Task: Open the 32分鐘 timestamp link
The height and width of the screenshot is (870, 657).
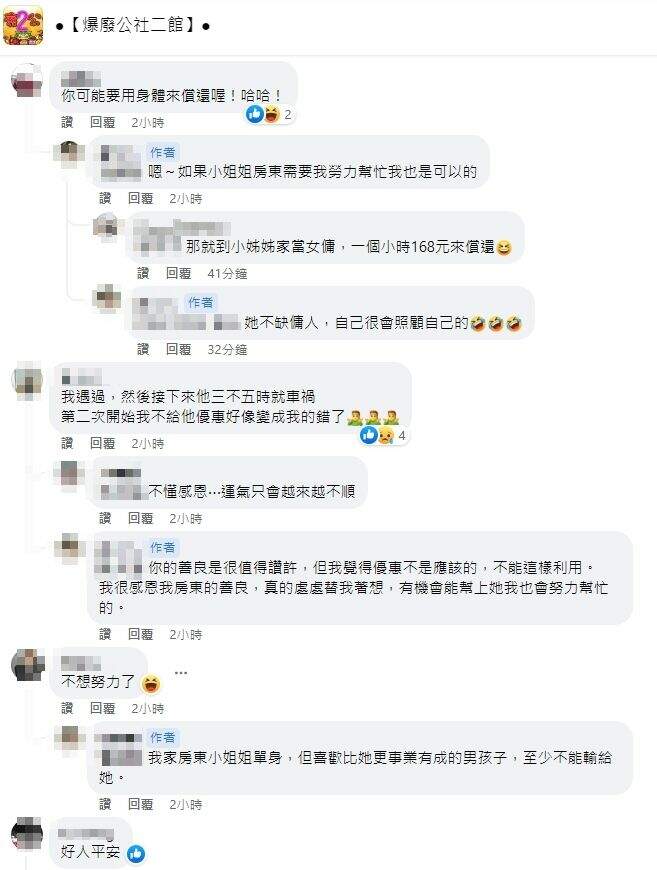Action: [227, 350]
